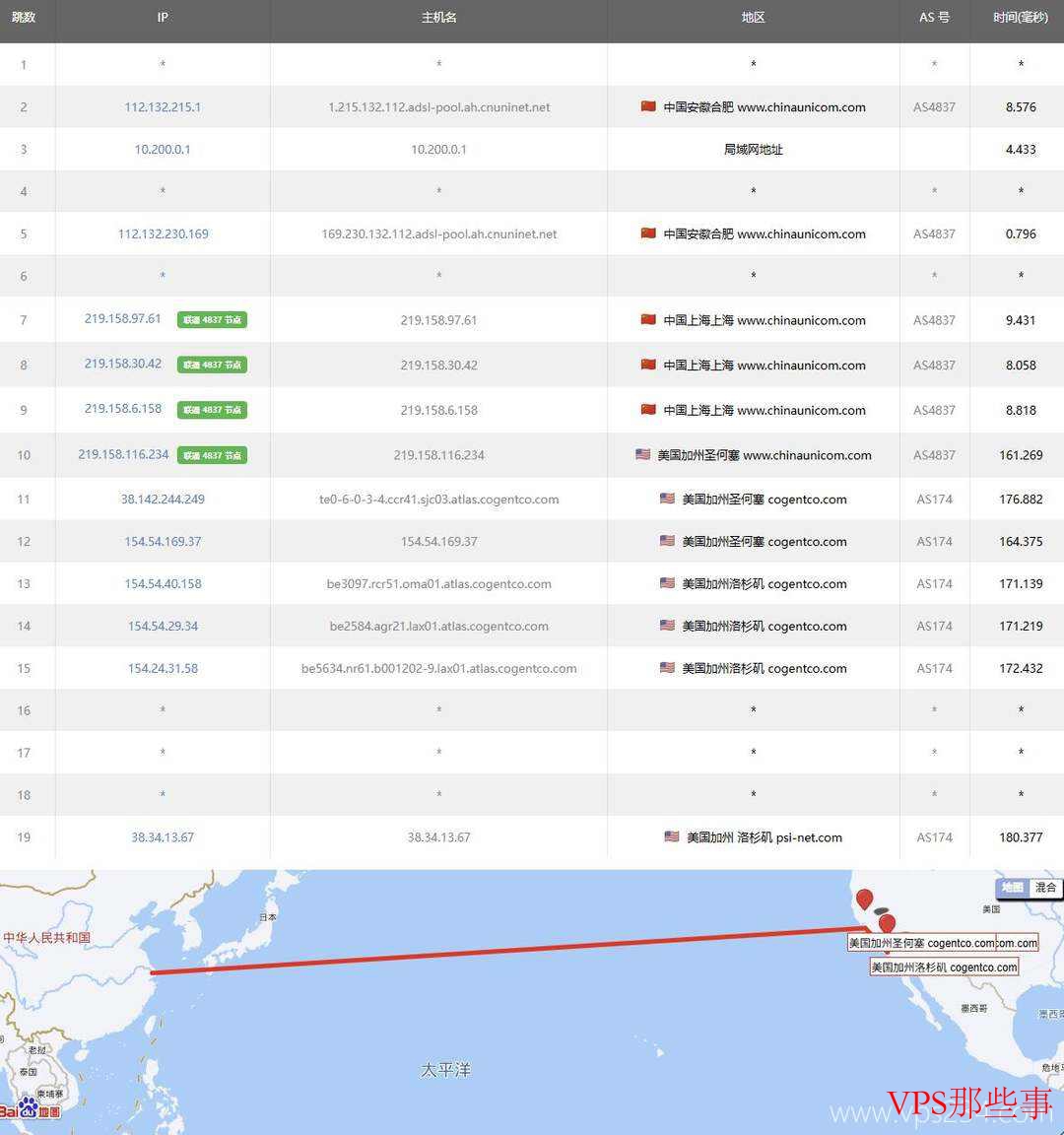Click the 跳数 column header
The height and width of the screenshot is (1135, 1064).
point(24,18)
